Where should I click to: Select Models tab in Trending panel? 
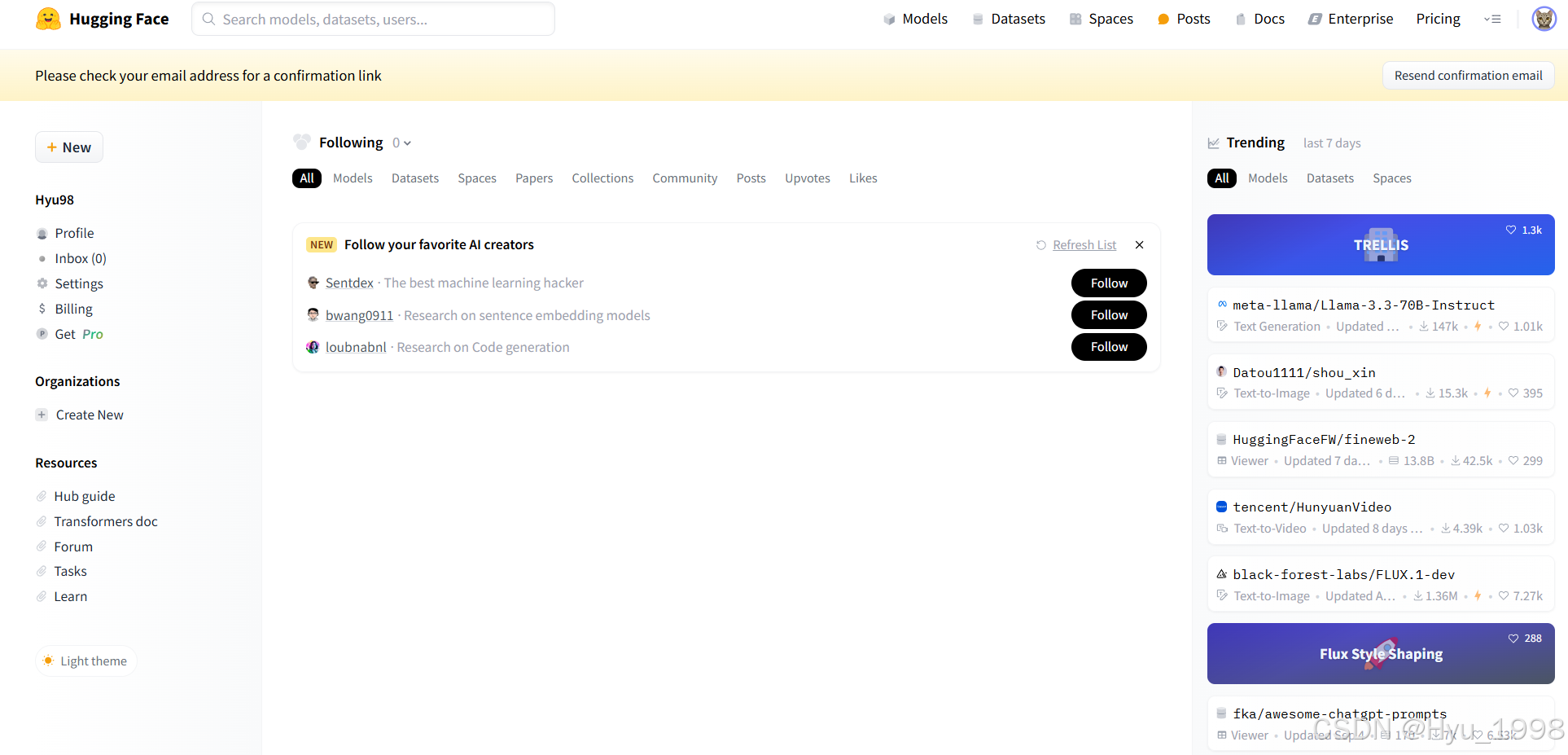tap(1268, 178)
